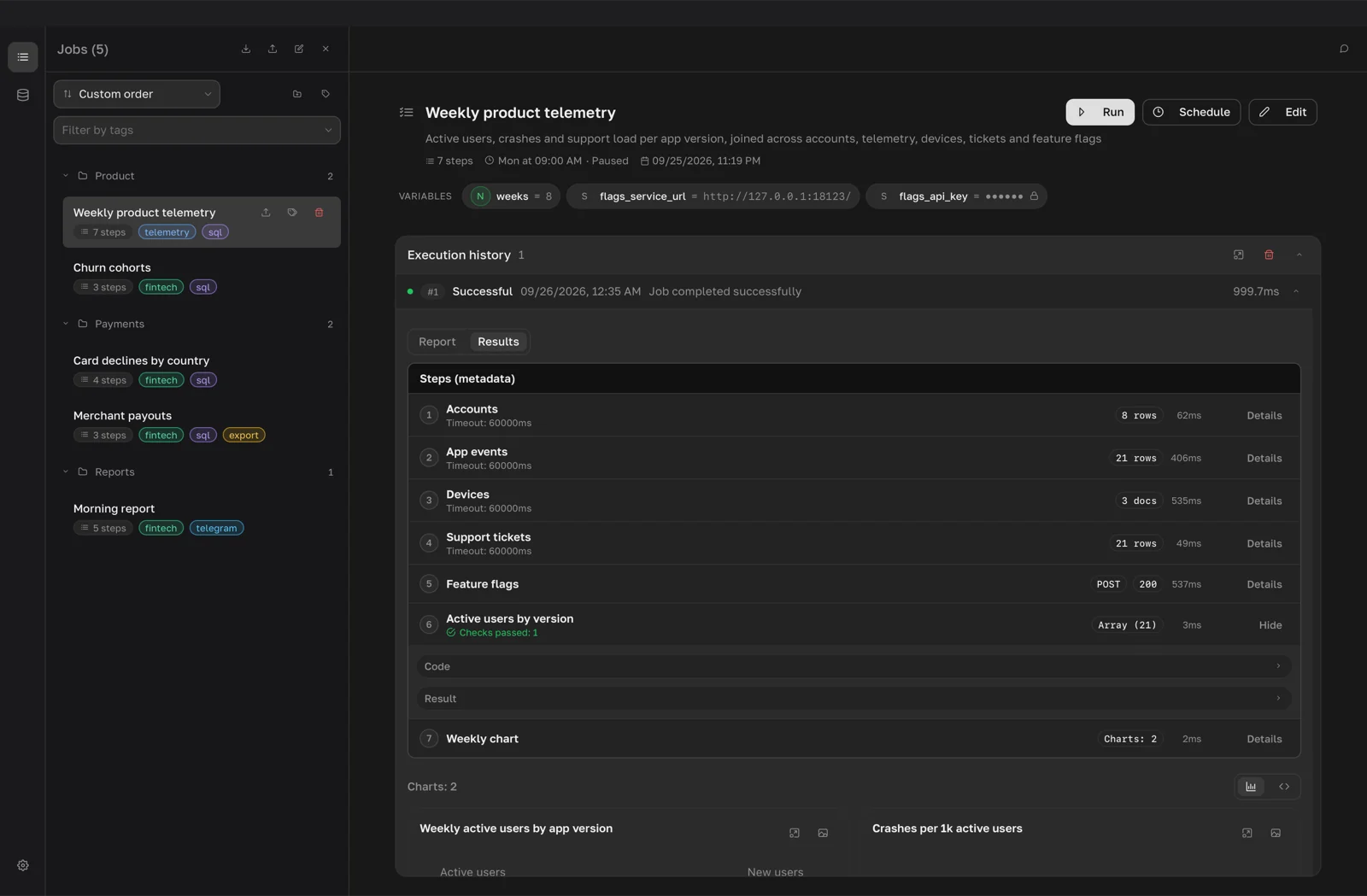Viewport: 1367px width, 896px height.
Task: Switch to code view toggle
Action: pyautogui.click(x=1284, y=787)
